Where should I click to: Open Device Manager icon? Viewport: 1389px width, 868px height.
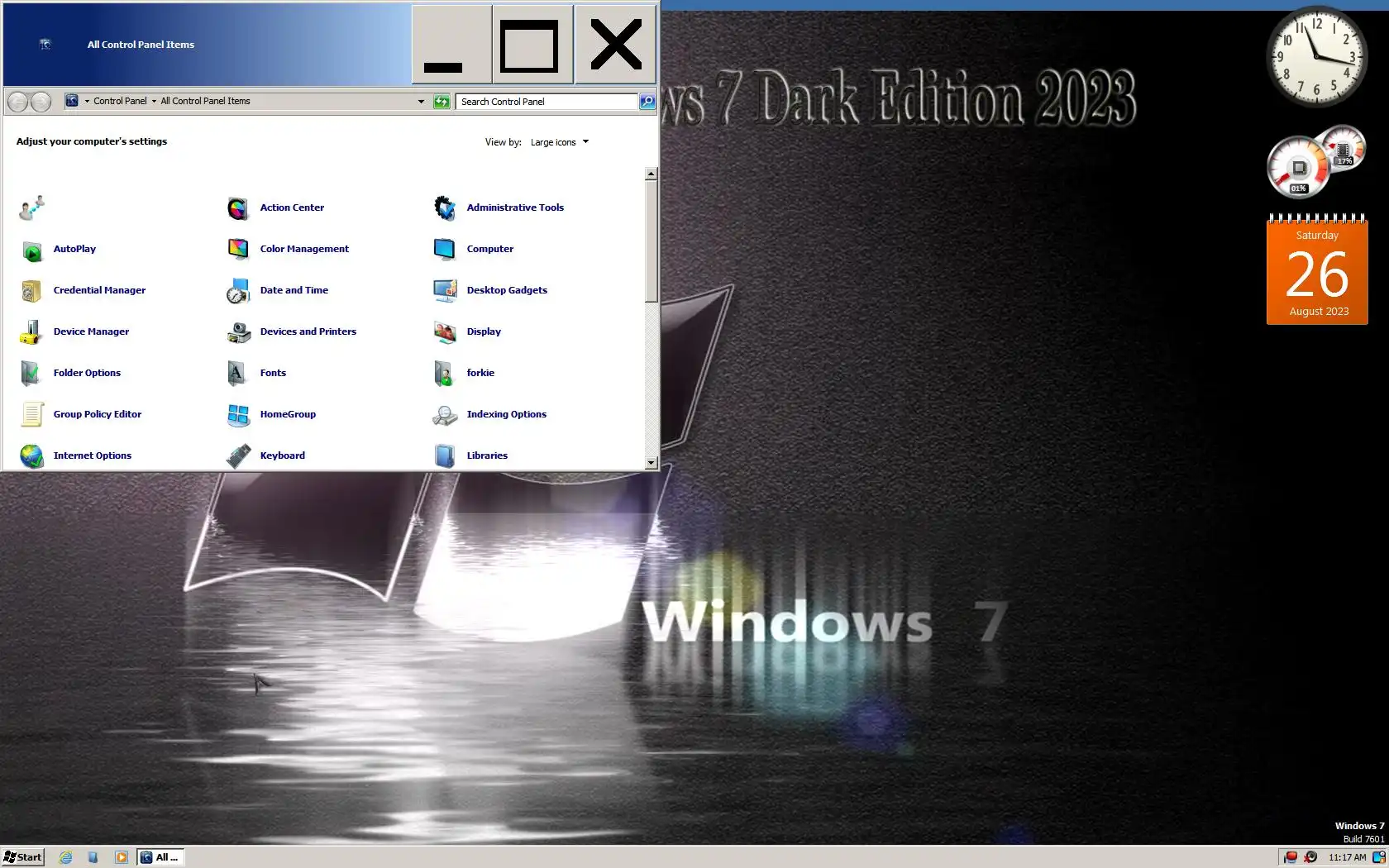(x=31, y=331)
